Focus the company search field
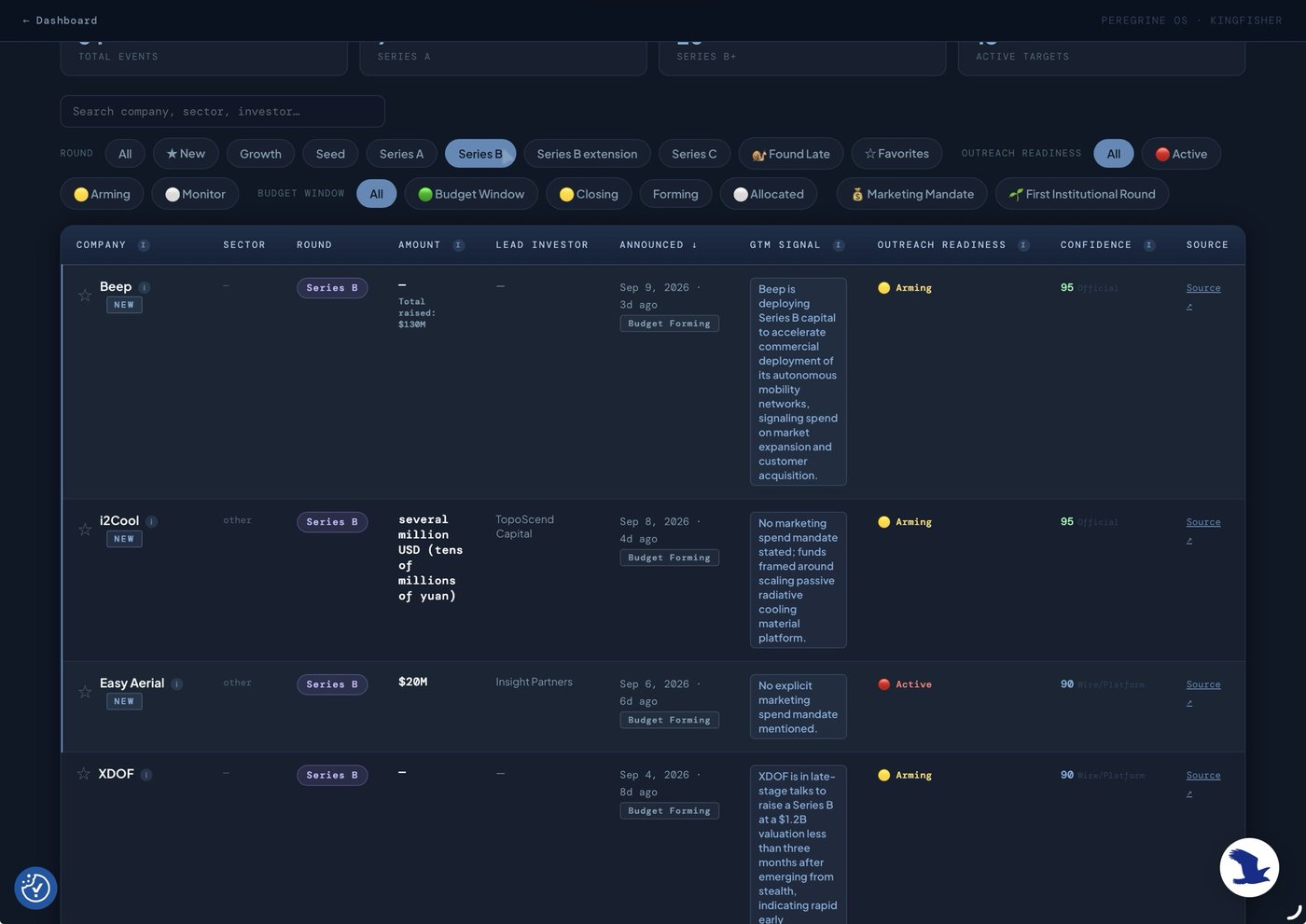Screen dimensions: 1306x924 point(222,111)
